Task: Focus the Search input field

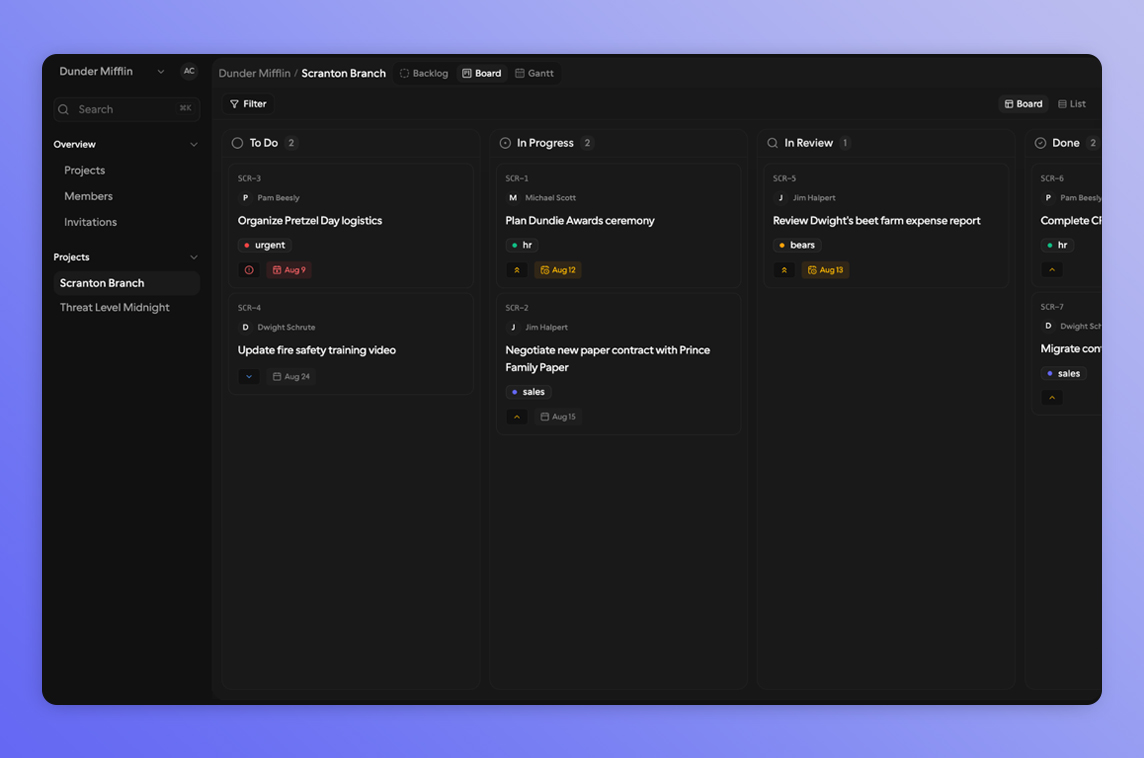Action: [126, 109]
